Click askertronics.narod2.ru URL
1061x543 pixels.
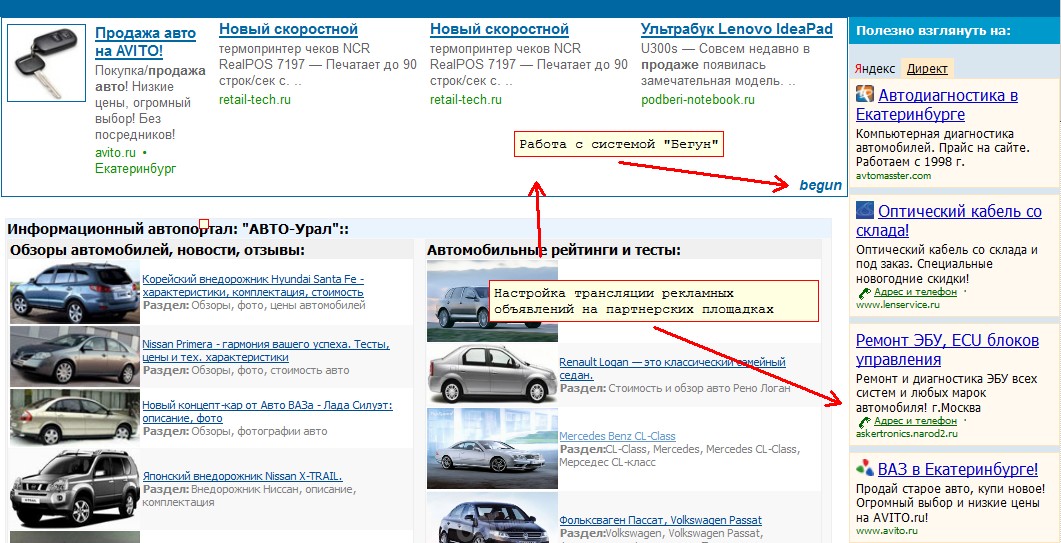(907, 433)
